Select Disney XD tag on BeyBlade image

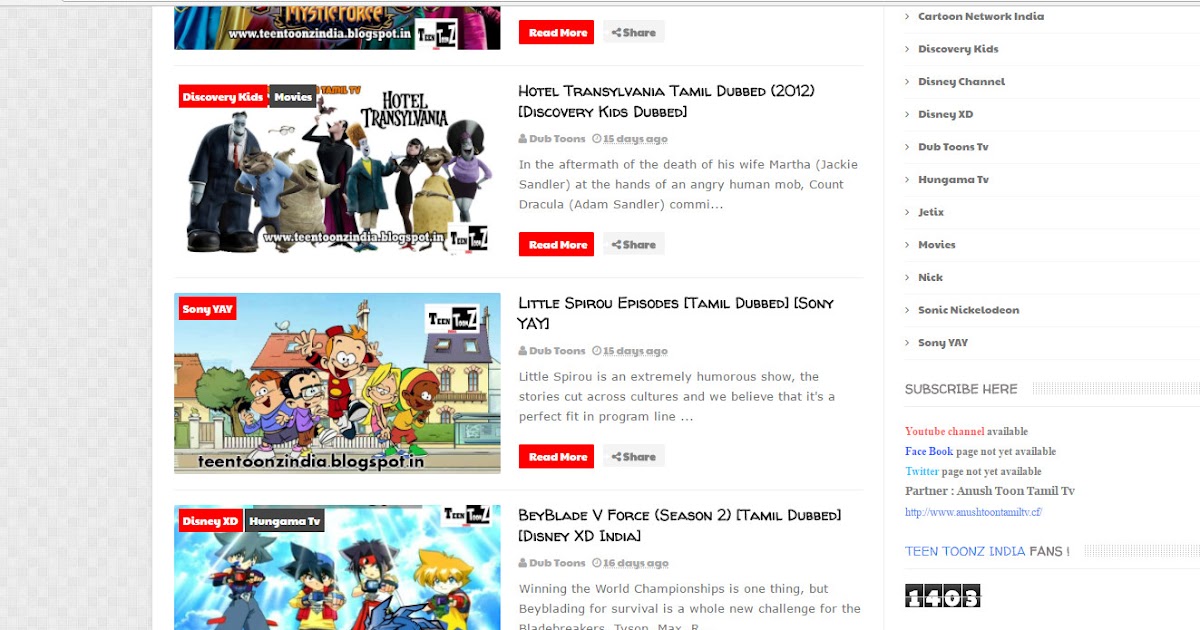point(210,521)
